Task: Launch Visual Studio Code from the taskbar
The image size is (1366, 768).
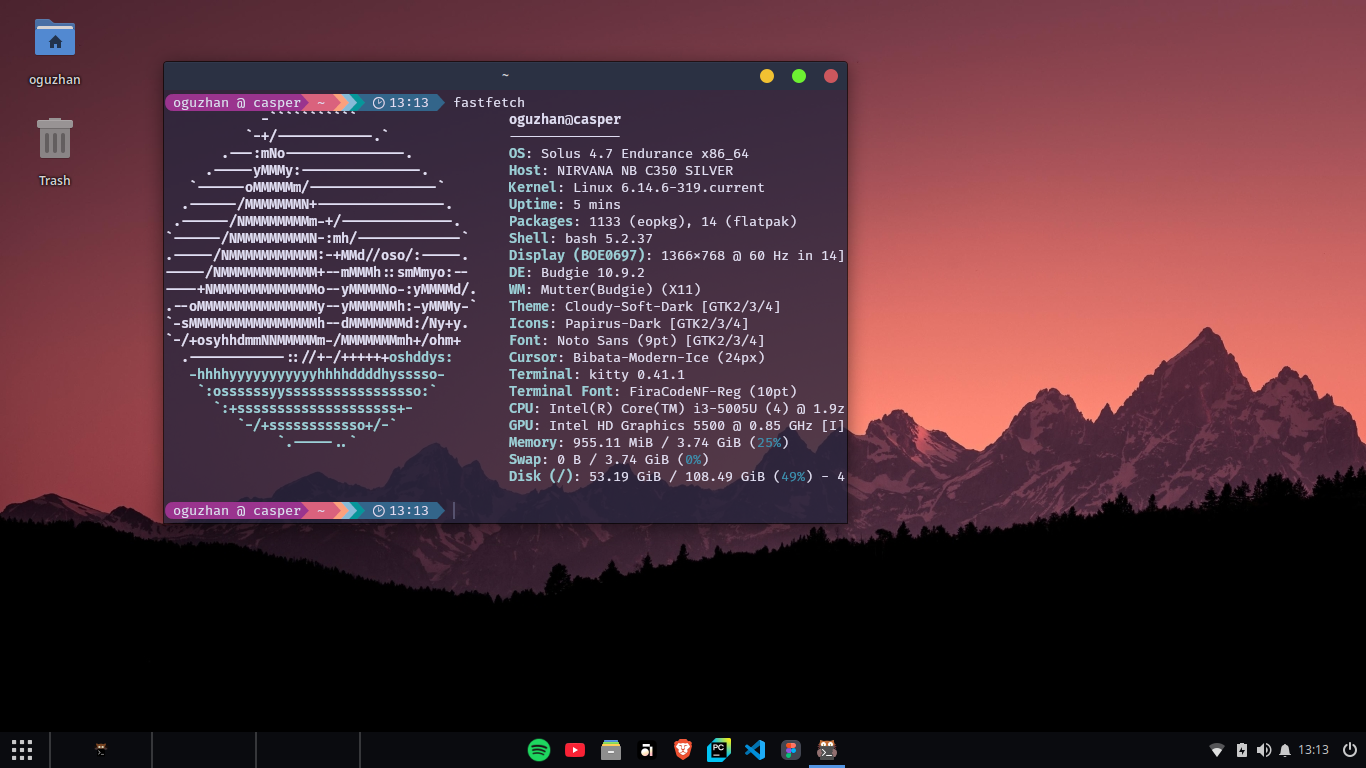Action: tap(755, 749)
